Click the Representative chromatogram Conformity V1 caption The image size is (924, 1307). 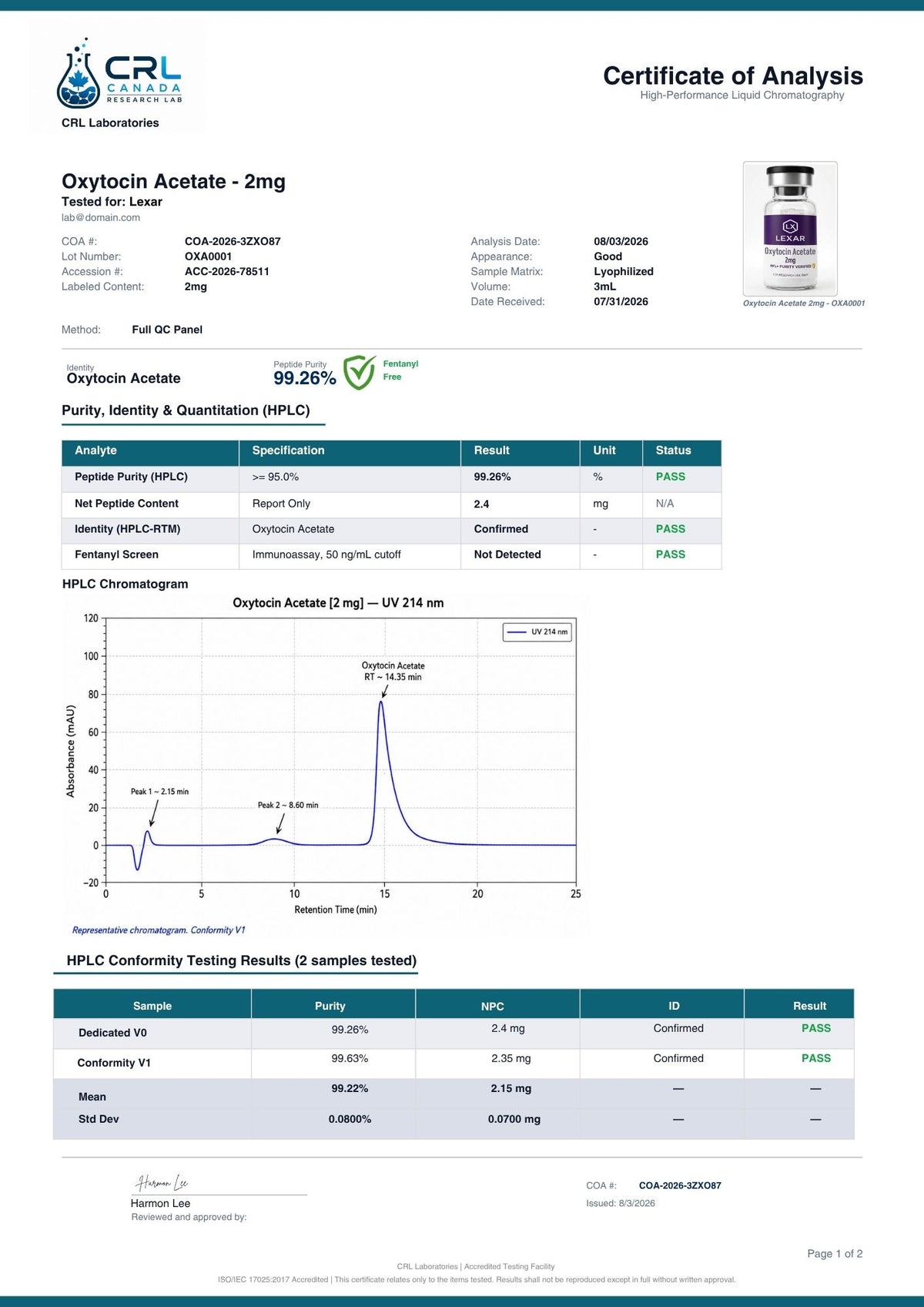pyautogui.click(x=159, y=930)
